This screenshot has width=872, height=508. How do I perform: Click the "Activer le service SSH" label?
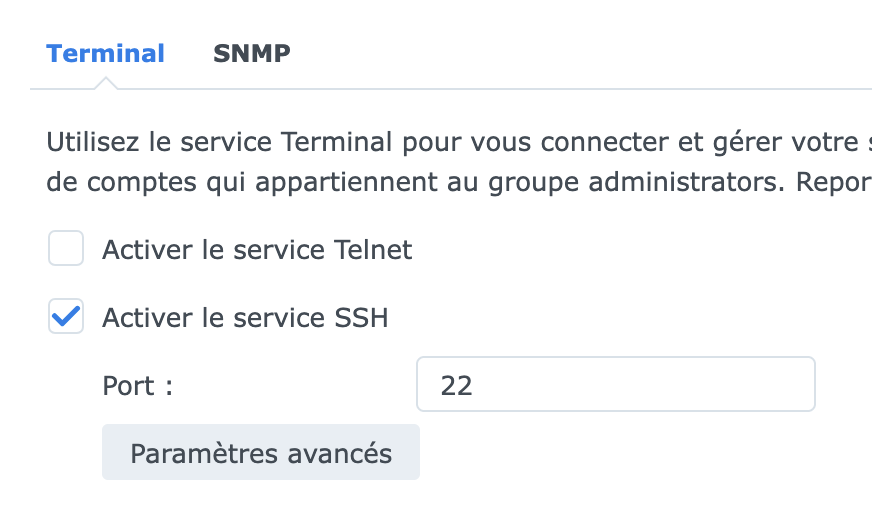click(245, 318)
